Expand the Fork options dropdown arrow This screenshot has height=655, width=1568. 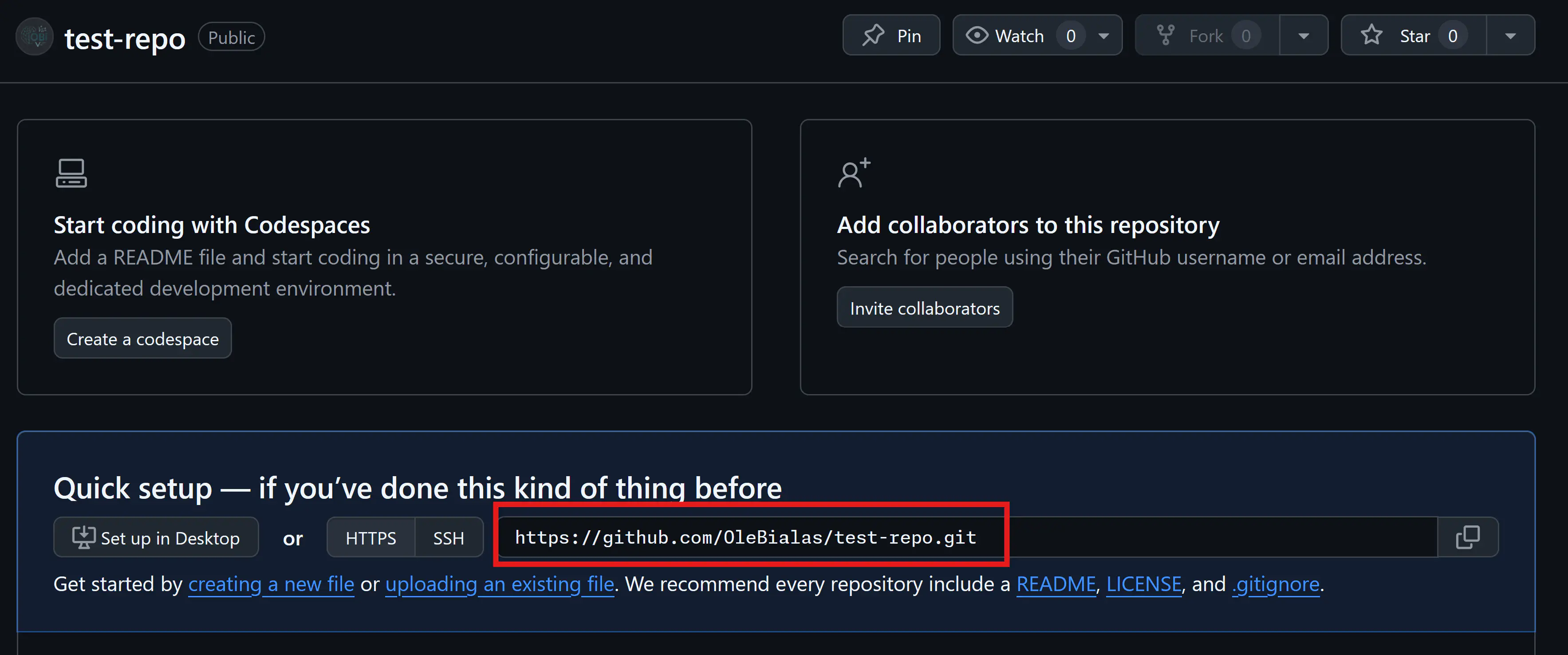(x=1303, y=36)
